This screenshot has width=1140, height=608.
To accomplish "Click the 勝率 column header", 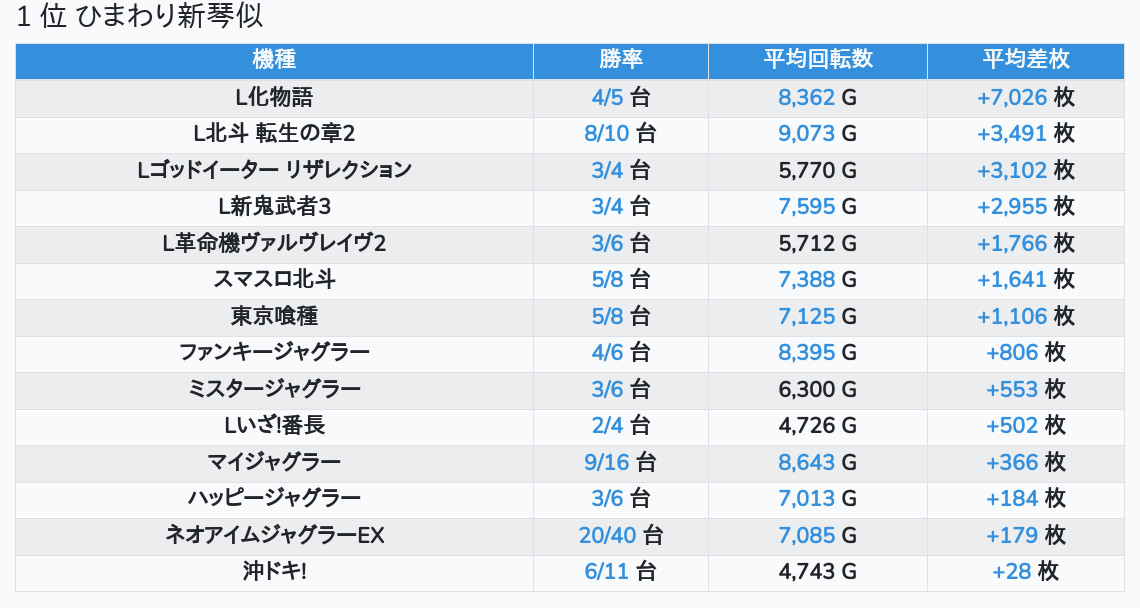I will 620,60.
